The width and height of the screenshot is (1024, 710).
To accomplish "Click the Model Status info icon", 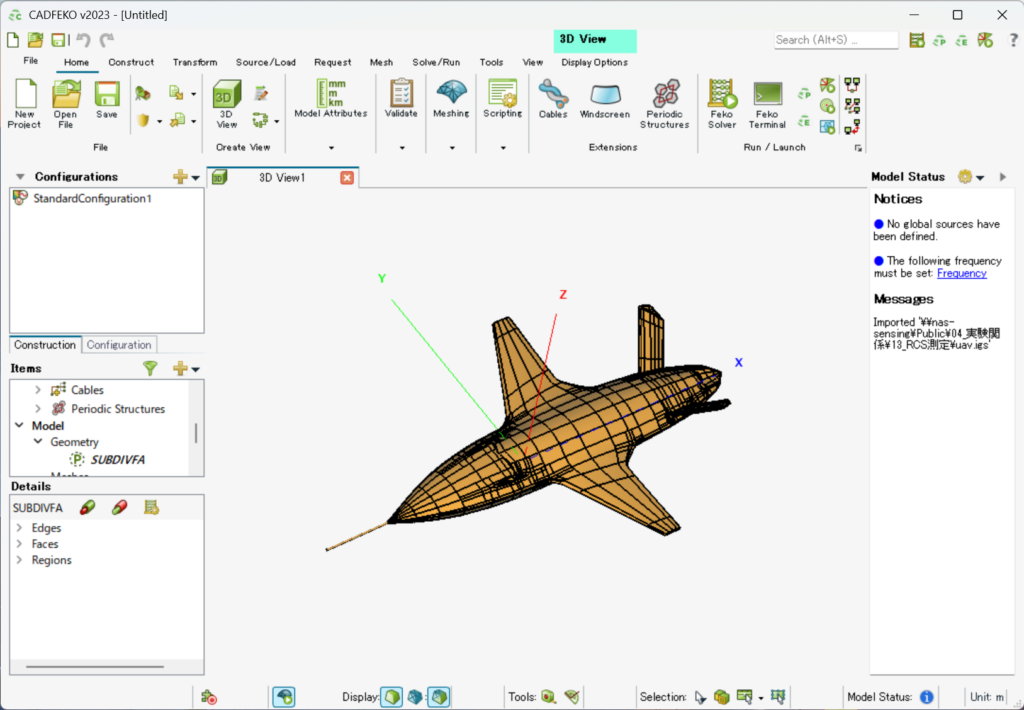I will click(x=927, y=697).
